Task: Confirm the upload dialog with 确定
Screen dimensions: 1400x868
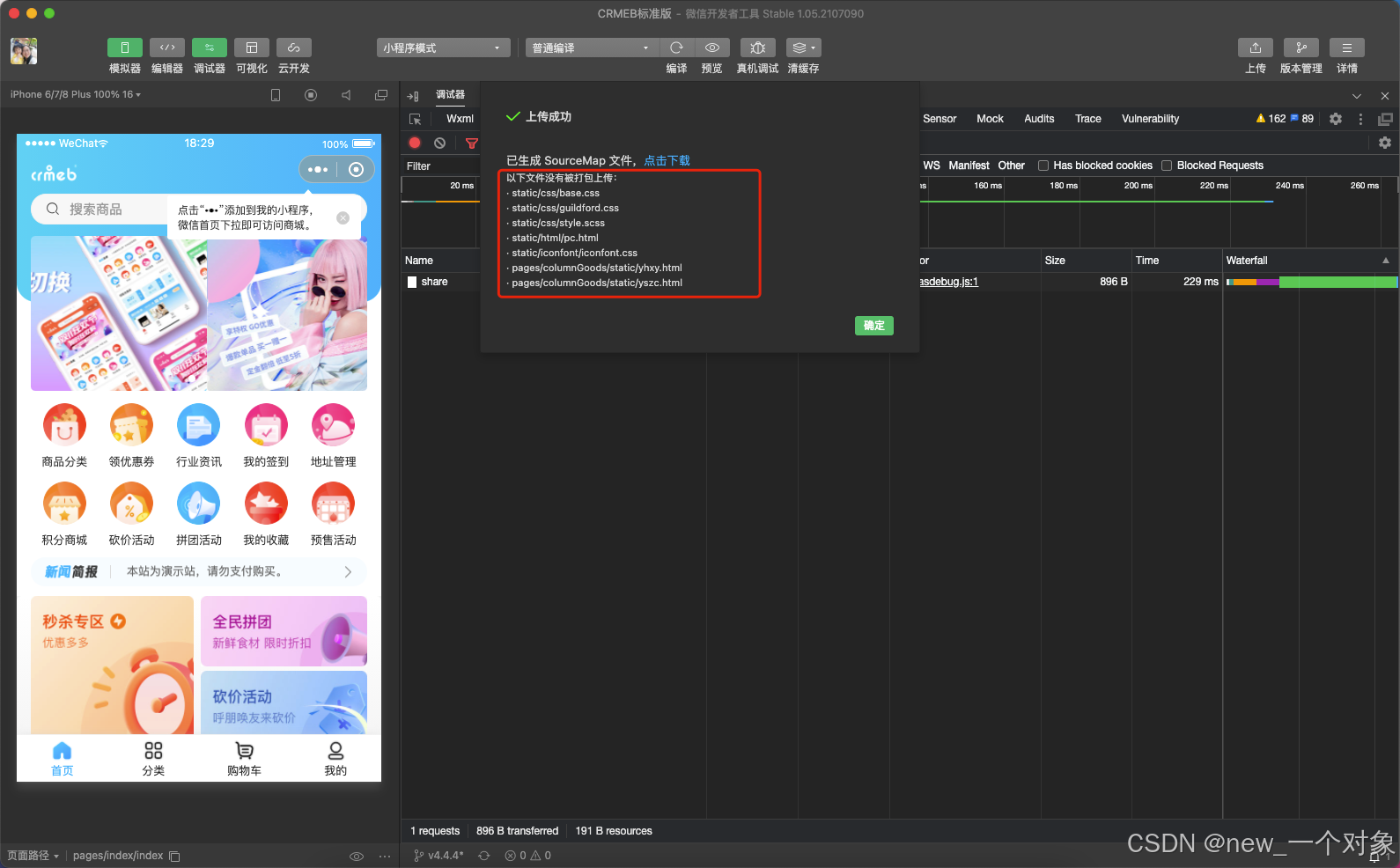Action: [x=874, y=326]
